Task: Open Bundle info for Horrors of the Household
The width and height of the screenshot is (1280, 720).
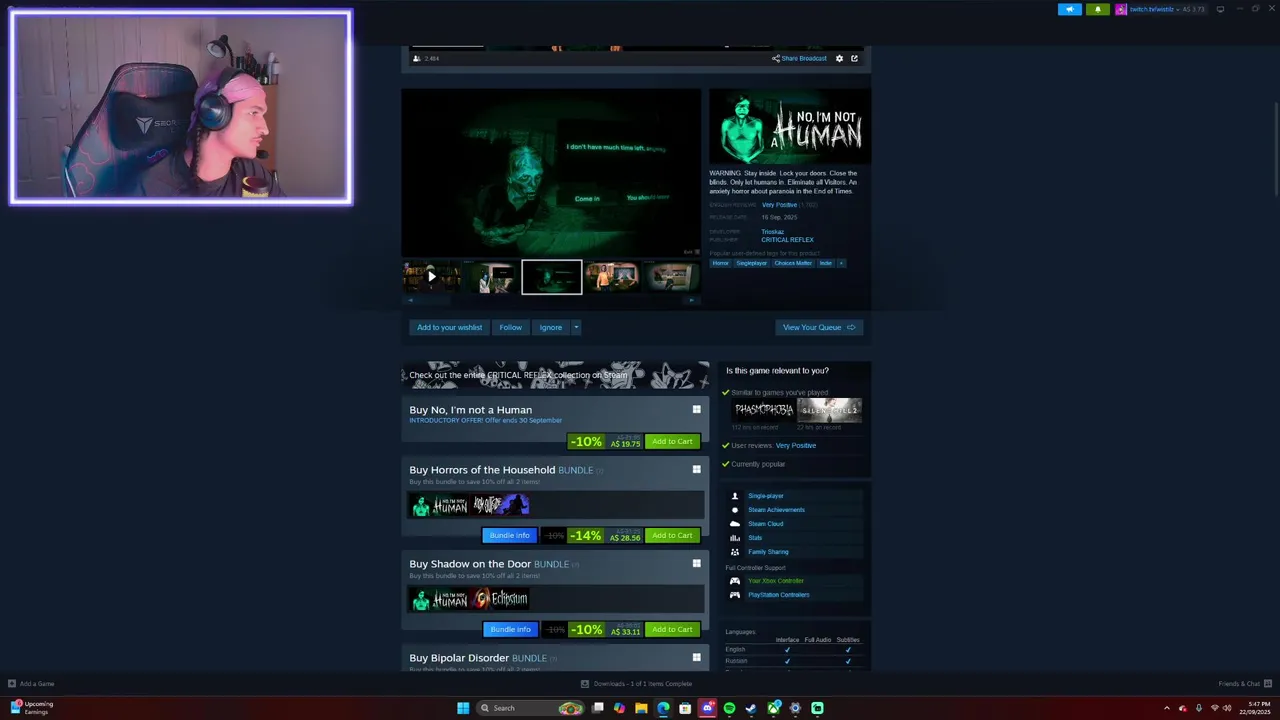Action: coord(510,535)
